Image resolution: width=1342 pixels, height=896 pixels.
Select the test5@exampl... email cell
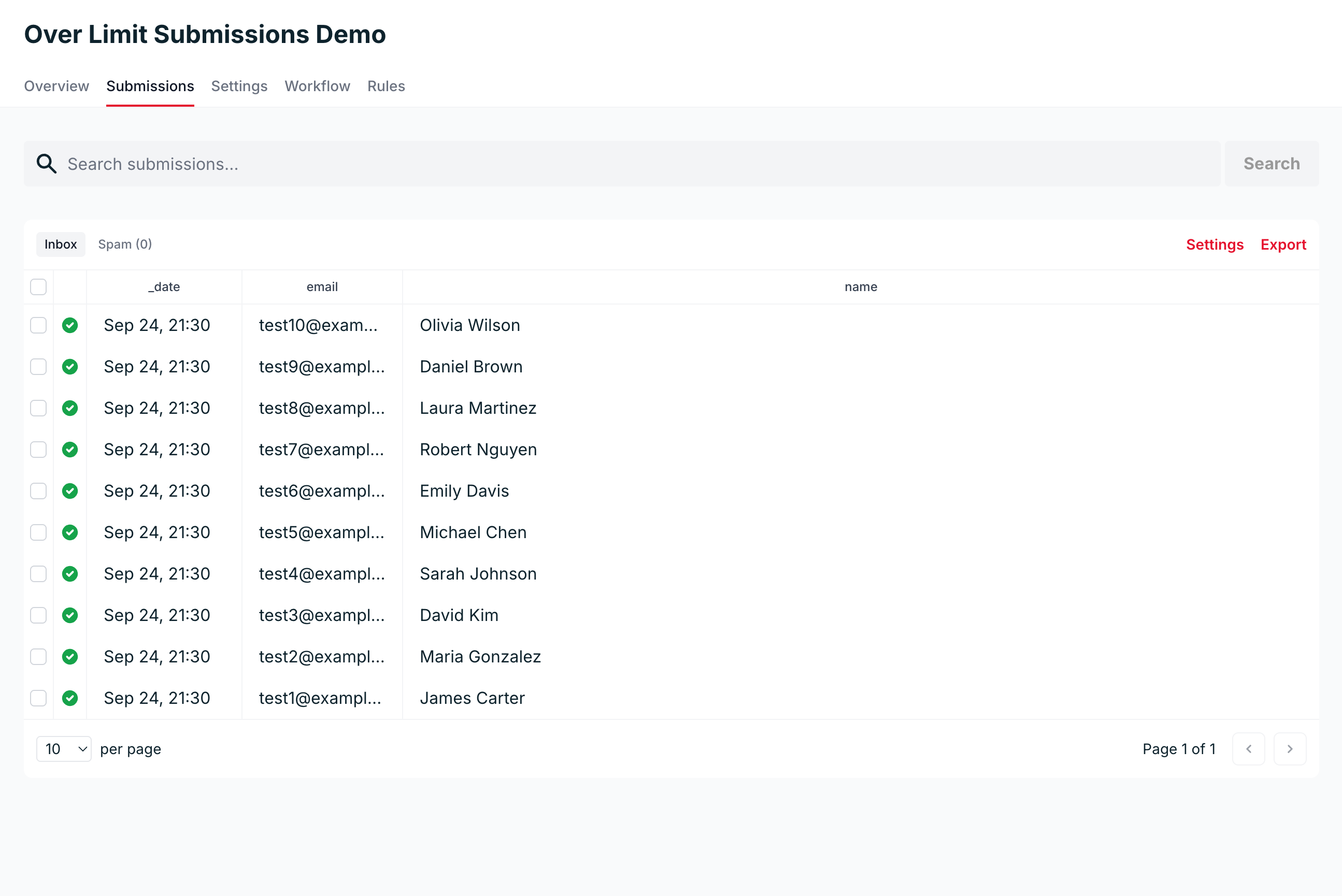coord(322,532)
